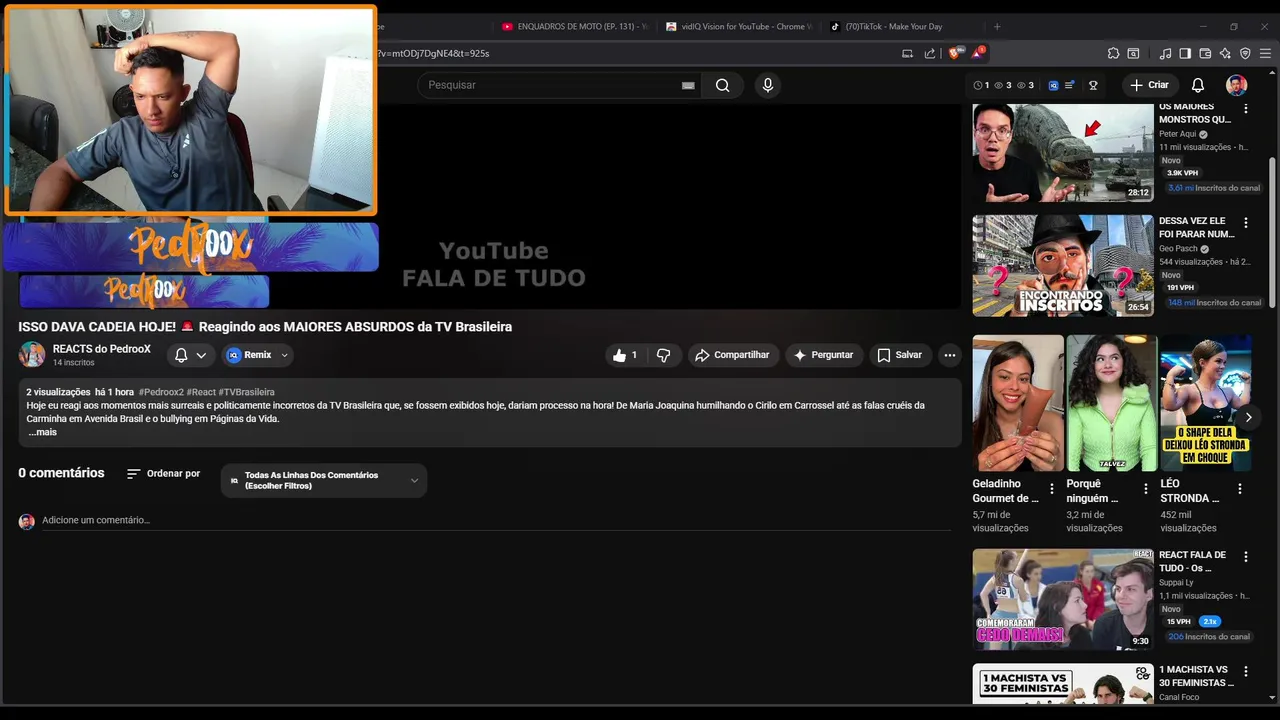The image size is (1280, 720).
Task: Switch to vidIQ Vision for YouTube tab
Action: click(x=738, y=26)
